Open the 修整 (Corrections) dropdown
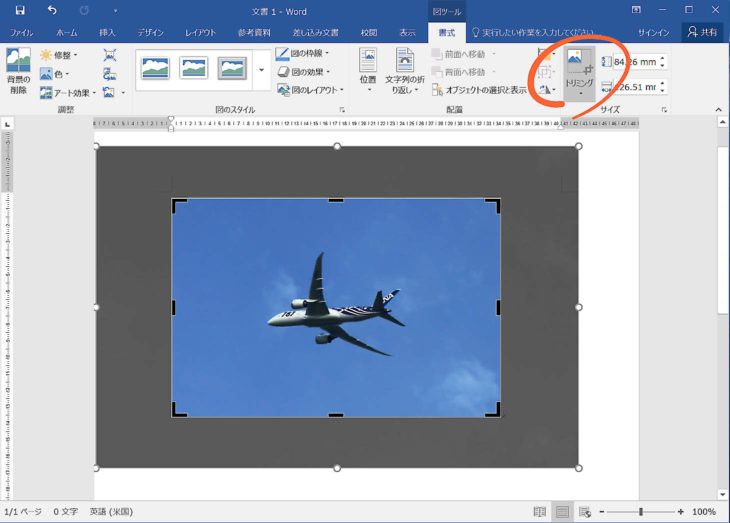 click(x=58, y=55)
